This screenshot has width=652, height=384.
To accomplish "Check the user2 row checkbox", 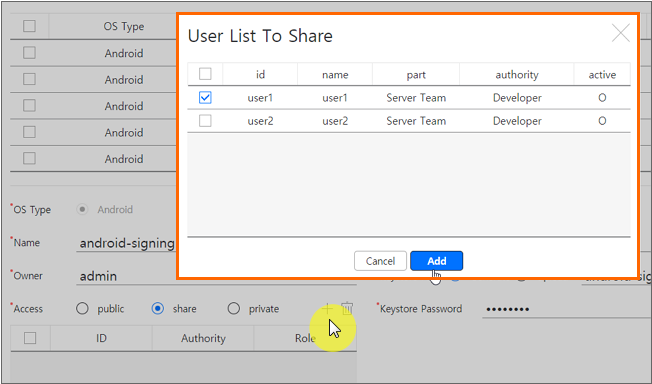I will tap(205, 121).
